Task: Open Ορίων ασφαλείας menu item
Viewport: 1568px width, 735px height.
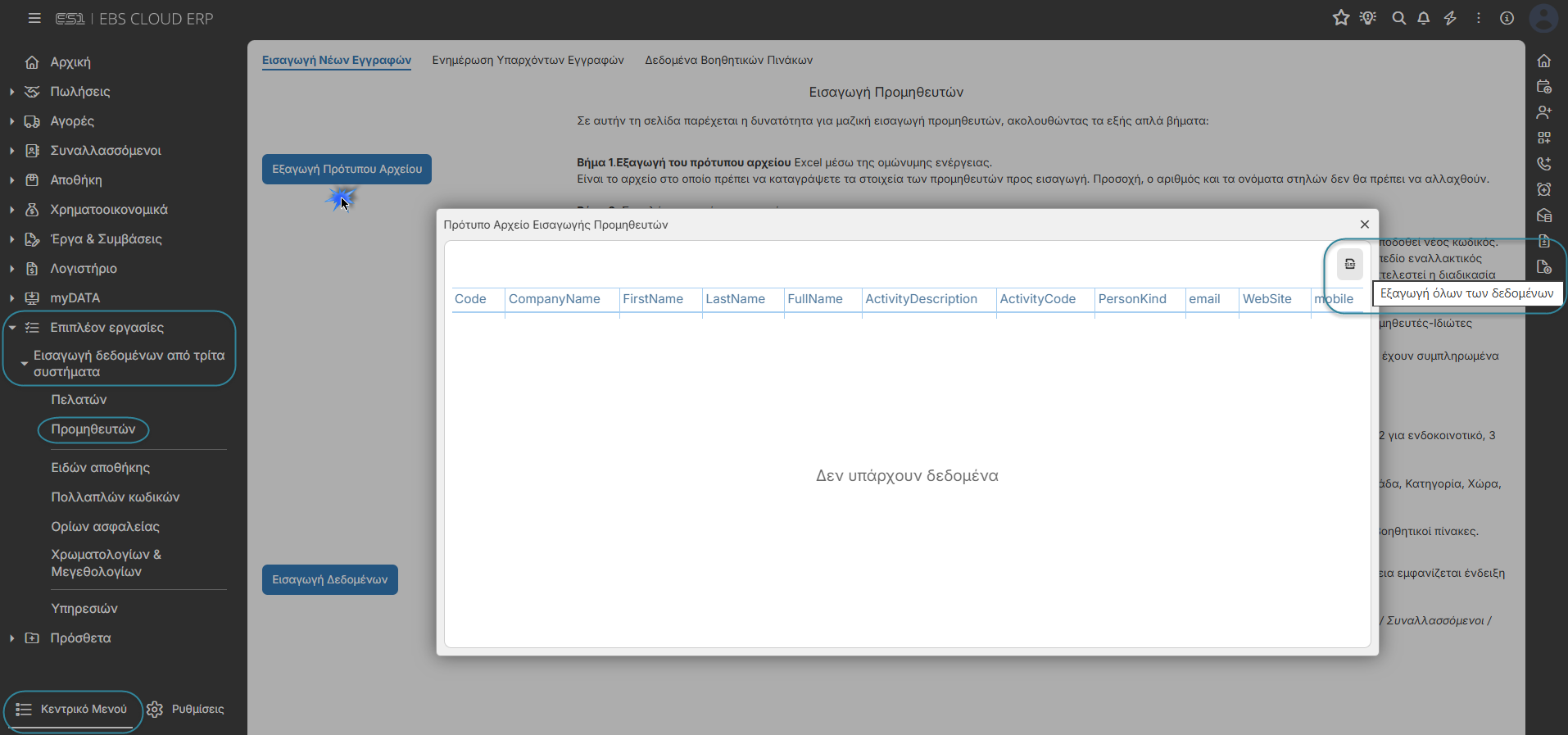Action: tap(106, 527)
